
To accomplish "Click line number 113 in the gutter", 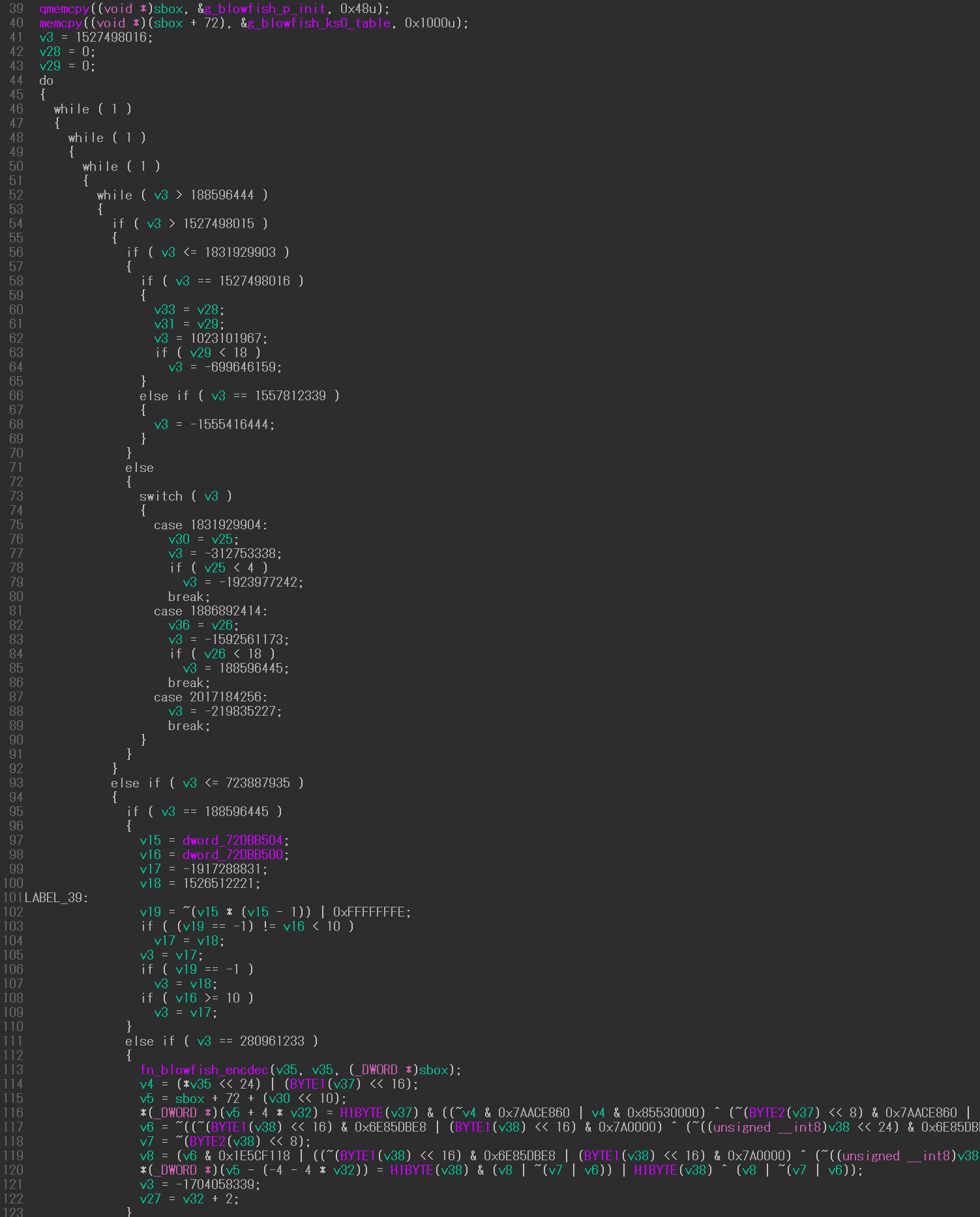I will (13, 1070).
